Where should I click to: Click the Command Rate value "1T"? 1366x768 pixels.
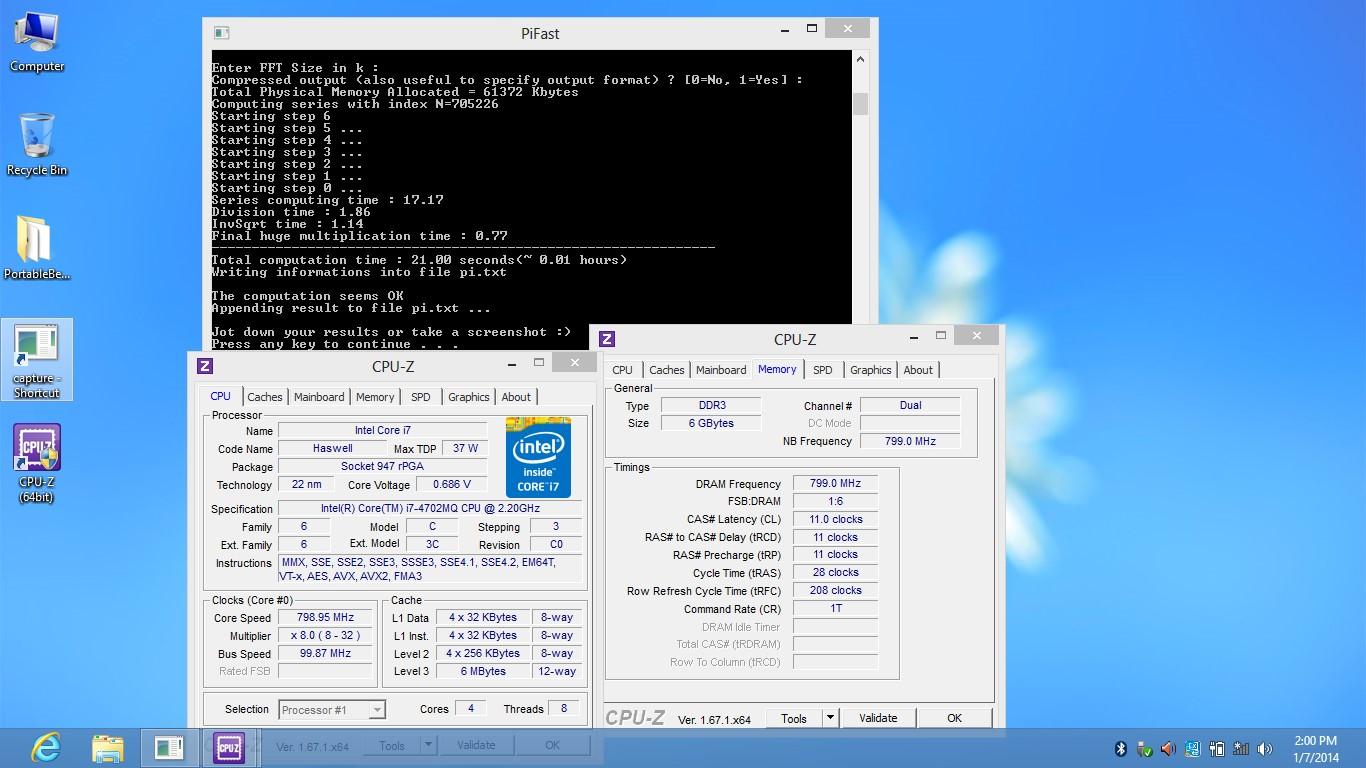click(835, 609)
